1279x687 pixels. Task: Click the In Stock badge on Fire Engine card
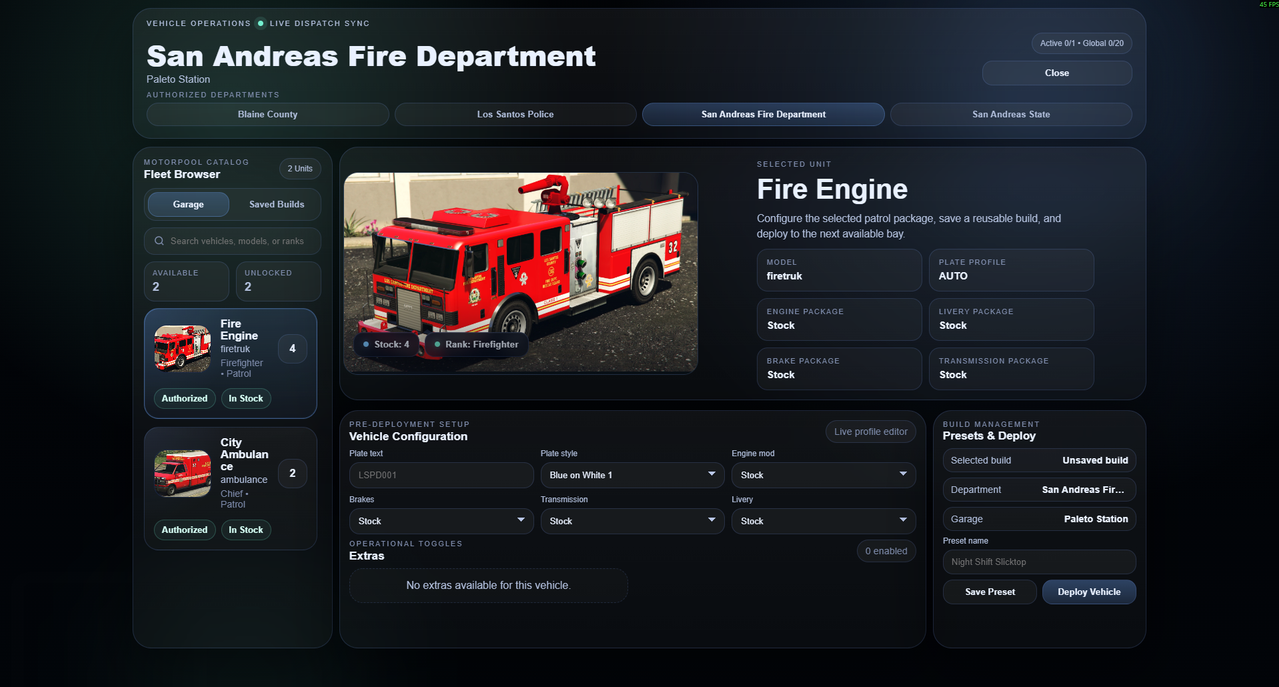coord(246,398)
